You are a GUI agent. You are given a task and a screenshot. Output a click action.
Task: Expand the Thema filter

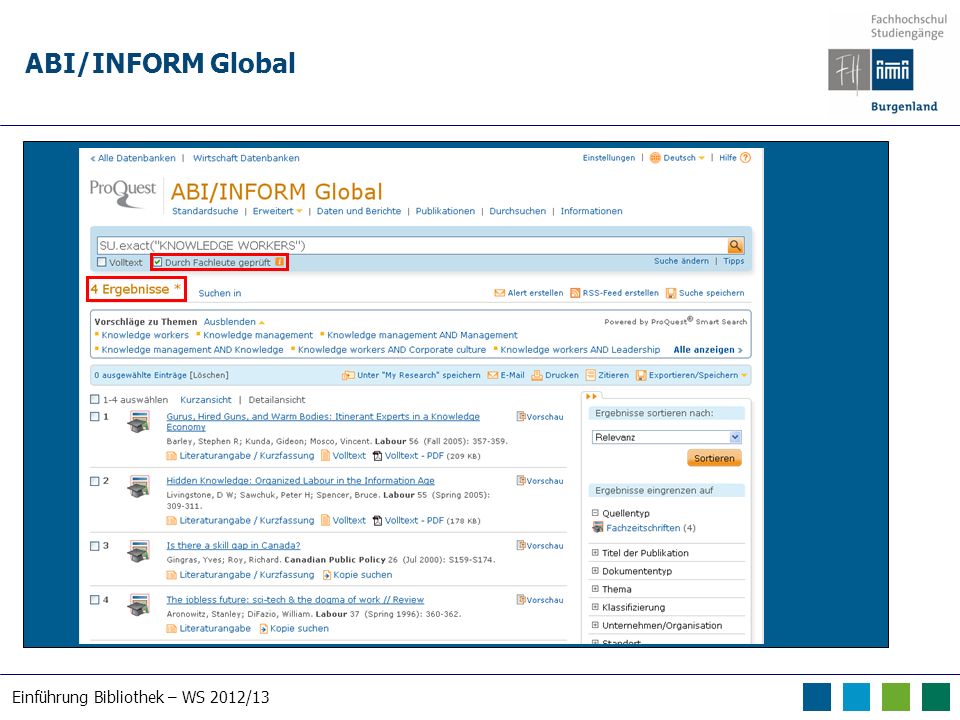(x=594, y=588)
